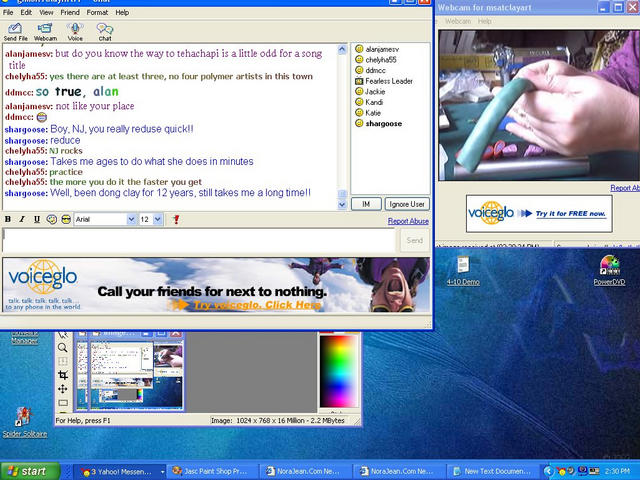Click the red exclamation buzz icon
Image resolution: width=640 pixels, height=480 pixels.
pos(176,220)
